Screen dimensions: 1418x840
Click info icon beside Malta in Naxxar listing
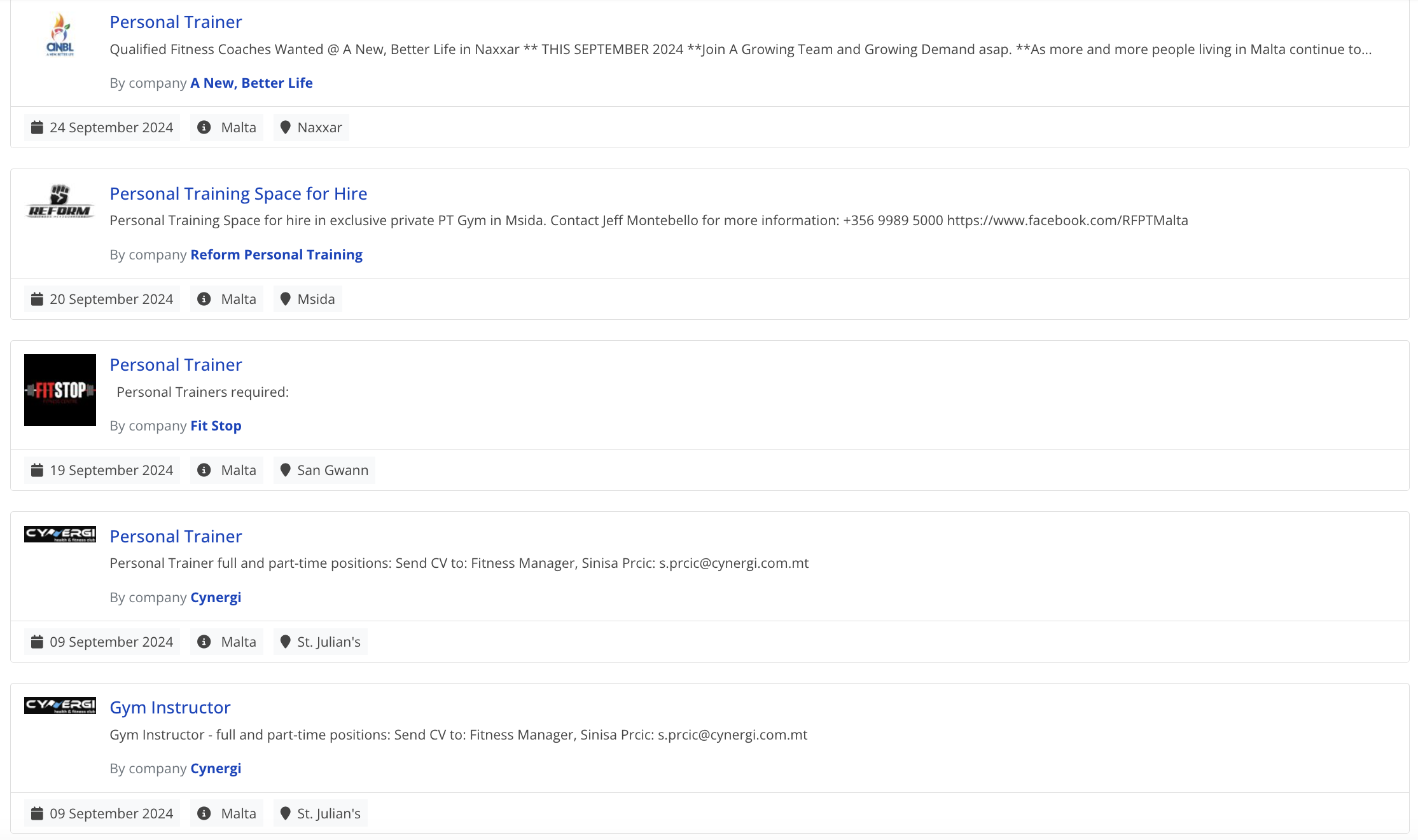coord(204,127)
